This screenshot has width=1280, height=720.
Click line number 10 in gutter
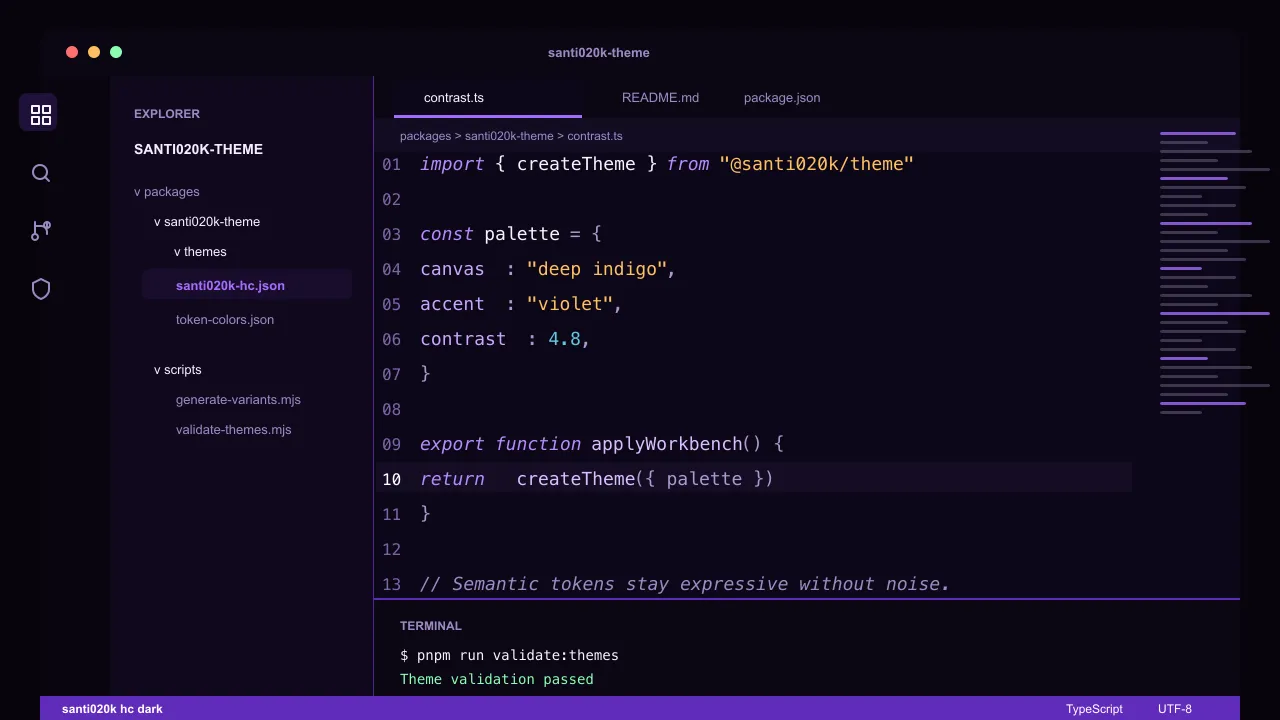(x=391, y=479)
